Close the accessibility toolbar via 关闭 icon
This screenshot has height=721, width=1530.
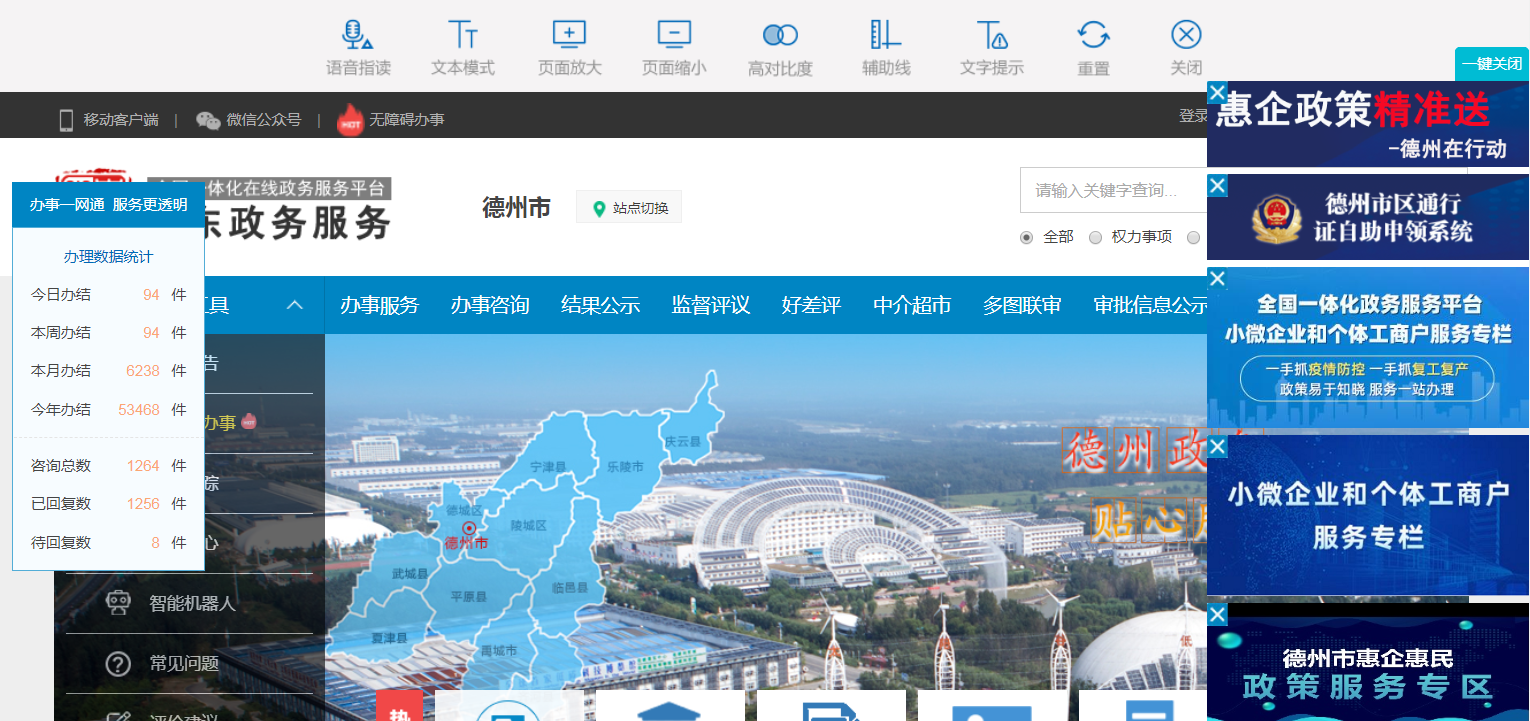[1186, 45]
